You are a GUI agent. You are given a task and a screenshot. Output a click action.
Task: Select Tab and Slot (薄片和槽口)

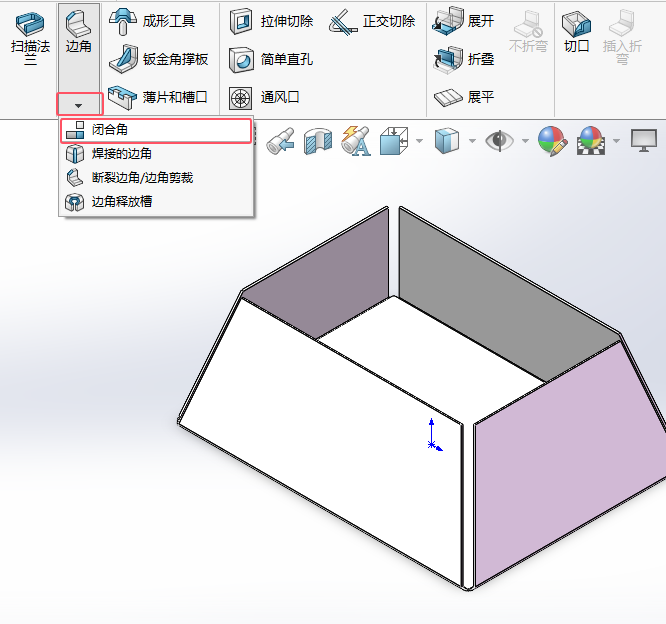[158, 97]
